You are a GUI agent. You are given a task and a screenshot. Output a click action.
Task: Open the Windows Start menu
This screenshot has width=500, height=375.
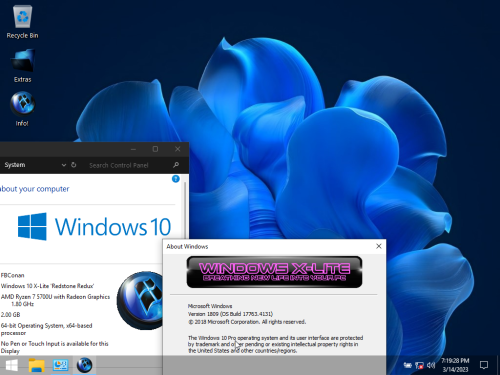click(x=12, y=365)
